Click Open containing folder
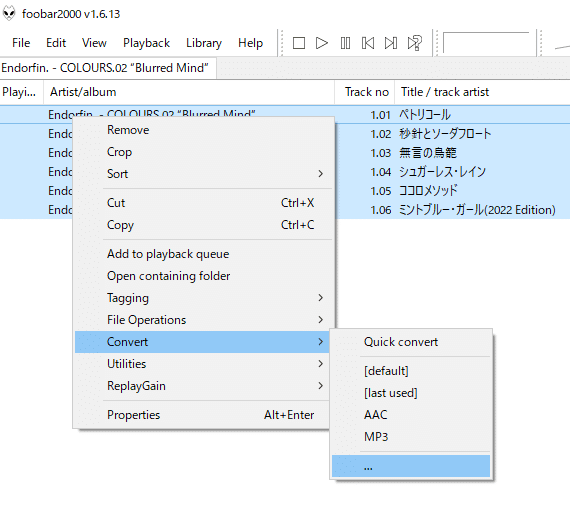This screenshot has width=570, height=515. click(204, 276)
